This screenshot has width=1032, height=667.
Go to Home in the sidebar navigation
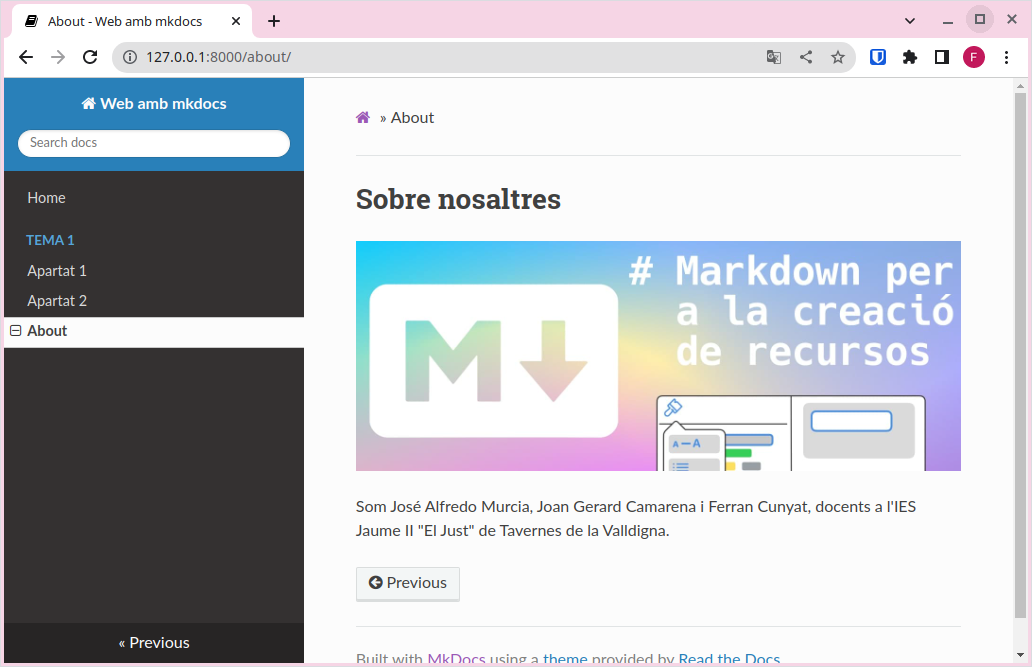coord(46,198)
